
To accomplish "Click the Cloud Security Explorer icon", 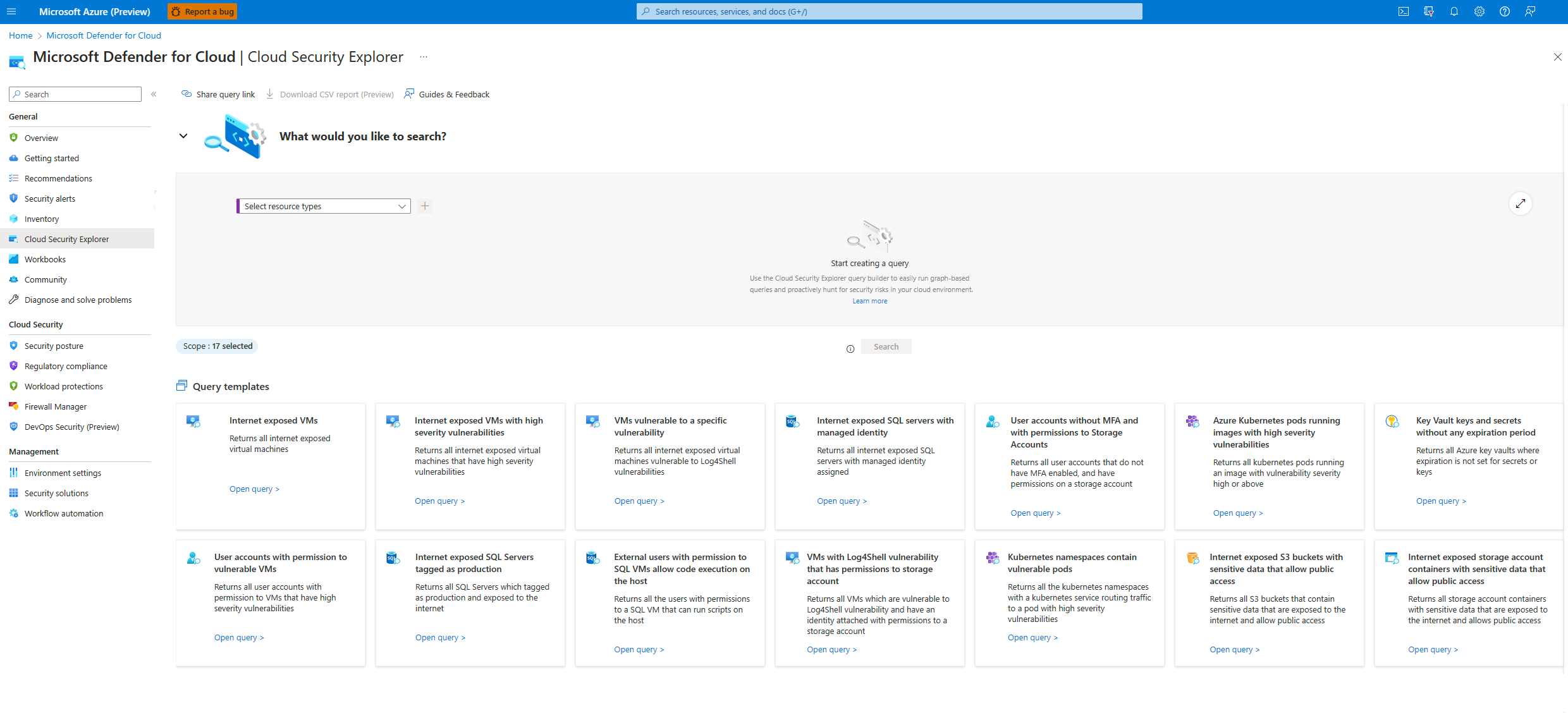I will (14, 238).
